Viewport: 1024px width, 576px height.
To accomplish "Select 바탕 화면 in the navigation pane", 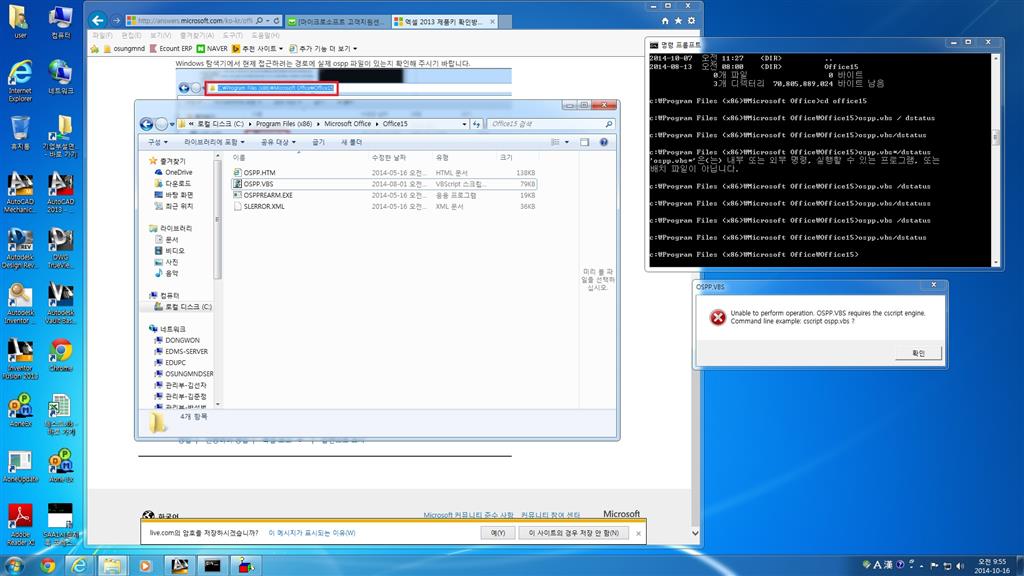I will click(179, 195).
